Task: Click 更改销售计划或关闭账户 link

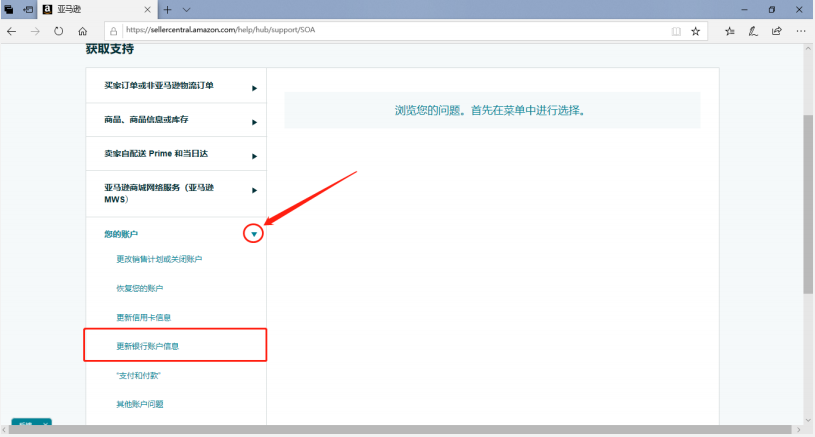Action: click(159, 259)
